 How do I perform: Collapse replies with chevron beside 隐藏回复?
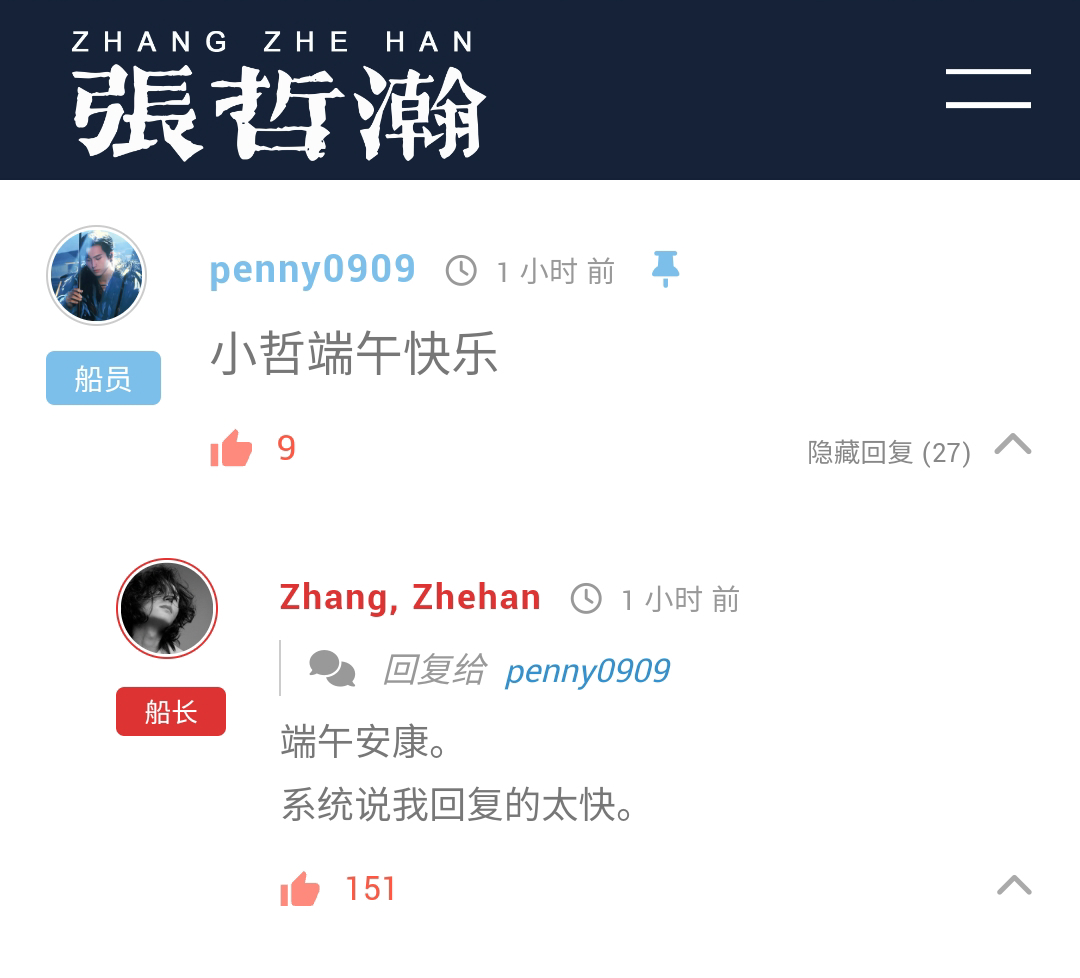[x=1012, y=444]
